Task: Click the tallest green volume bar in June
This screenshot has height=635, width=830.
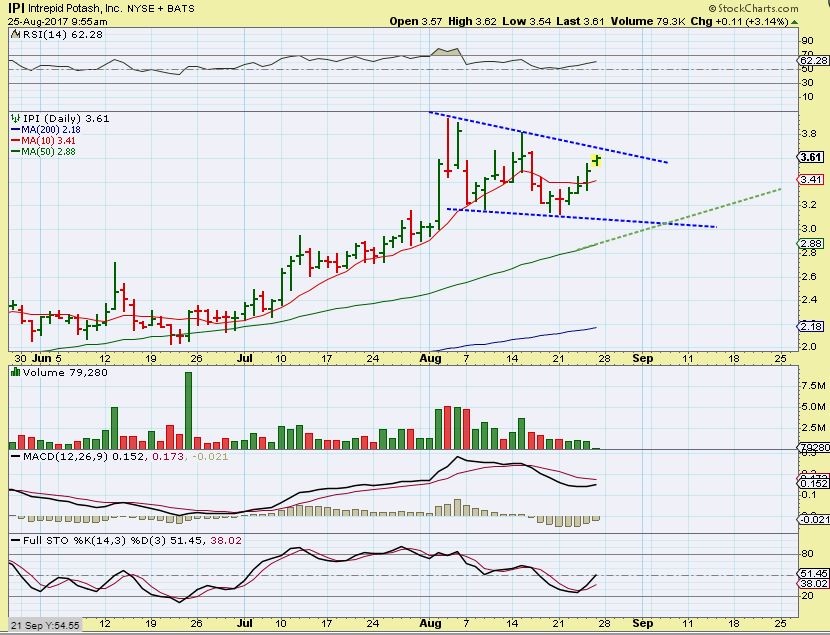Action: click(x=187, y=411)
